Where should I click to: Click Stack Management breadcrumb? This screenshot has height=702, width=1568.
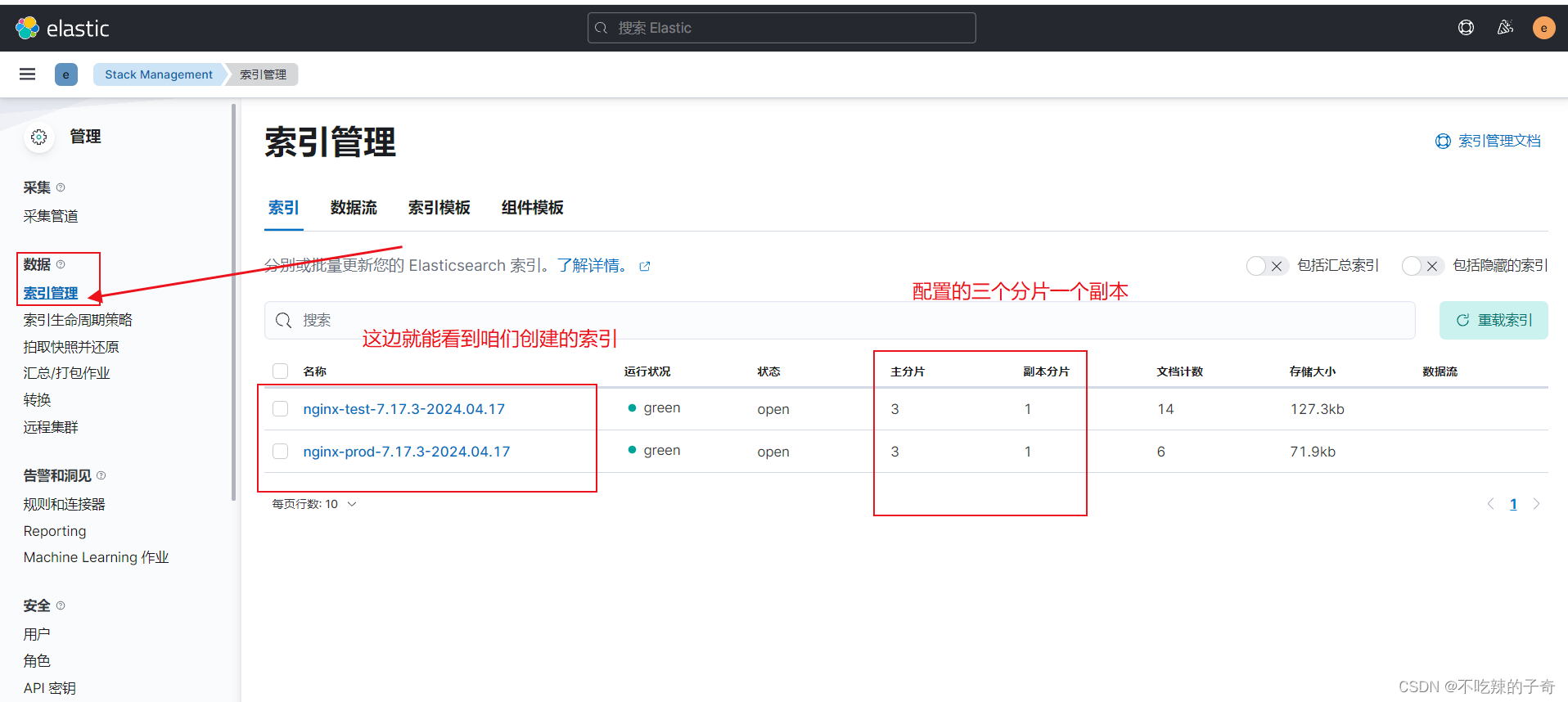click(x=158, y=74)
